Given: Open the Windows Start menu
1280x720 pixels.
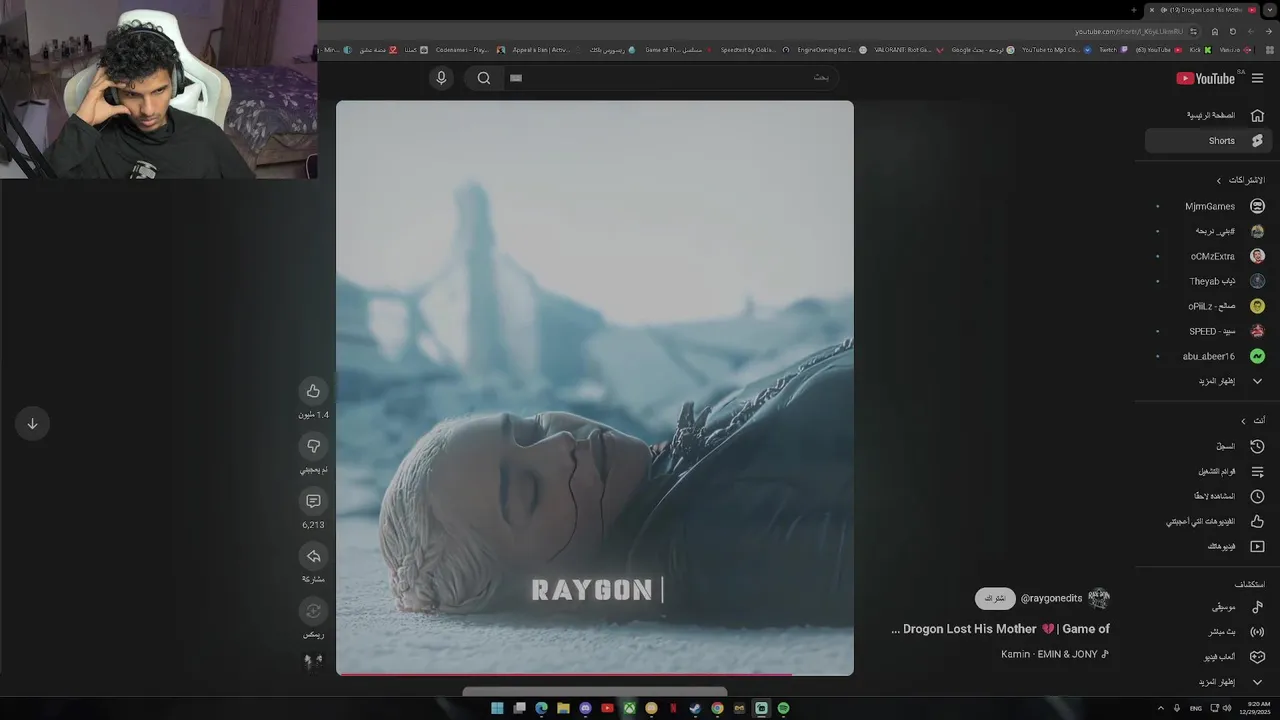Looking at the screenshot, I should [x=497, y=708].
